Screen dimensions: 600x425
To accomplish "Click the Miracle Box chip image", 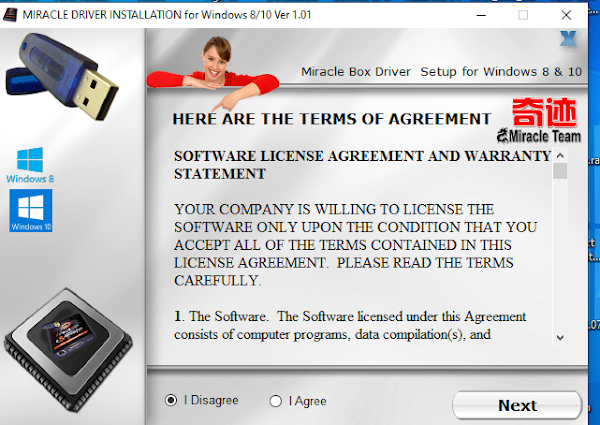I will tap(68, 349).
